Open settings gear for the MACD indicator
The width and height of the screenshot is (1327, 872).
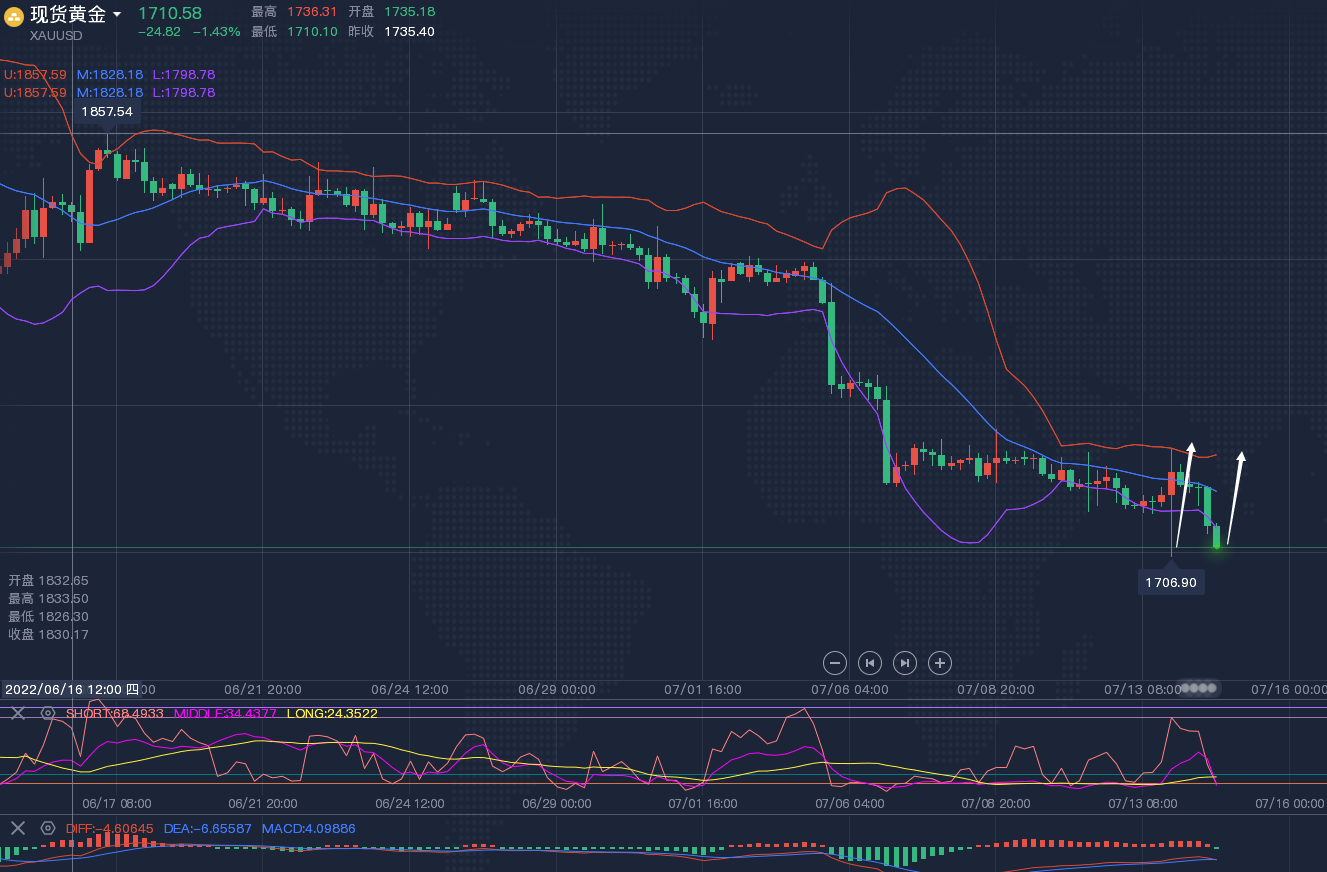pos(47,828)
